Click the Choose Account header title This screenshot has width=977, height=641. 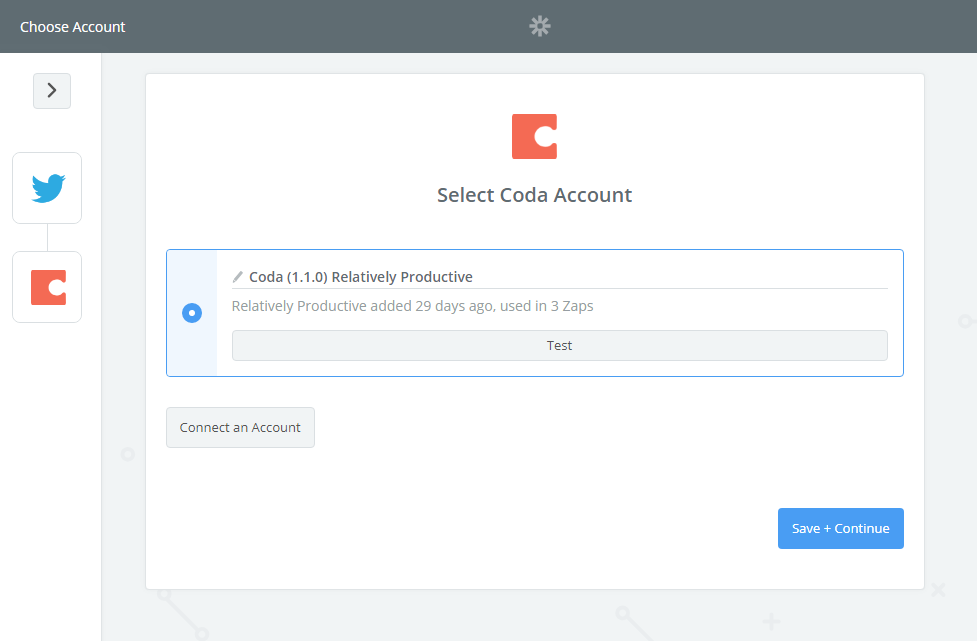click(x=73, y=27)
